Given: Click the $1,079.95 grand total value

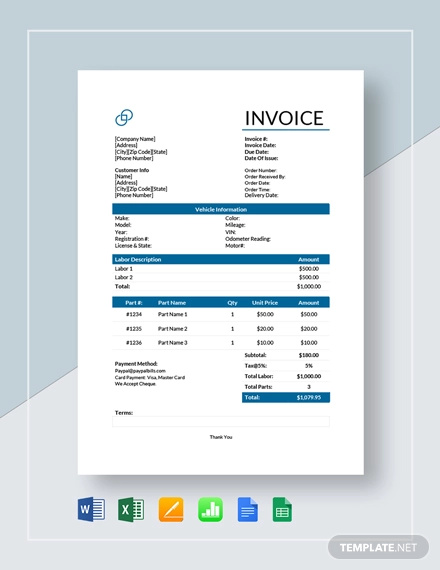Looking at the screenshot, I should 309,397.
